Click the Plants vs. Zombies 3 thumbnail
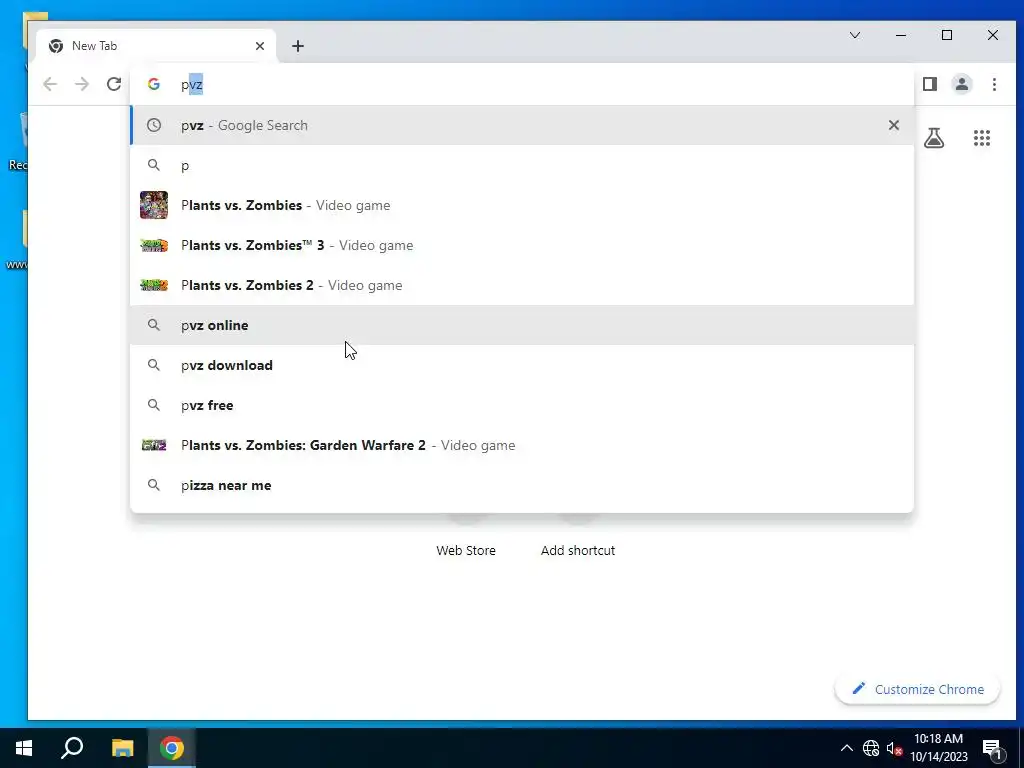 [x=154, y=246]
